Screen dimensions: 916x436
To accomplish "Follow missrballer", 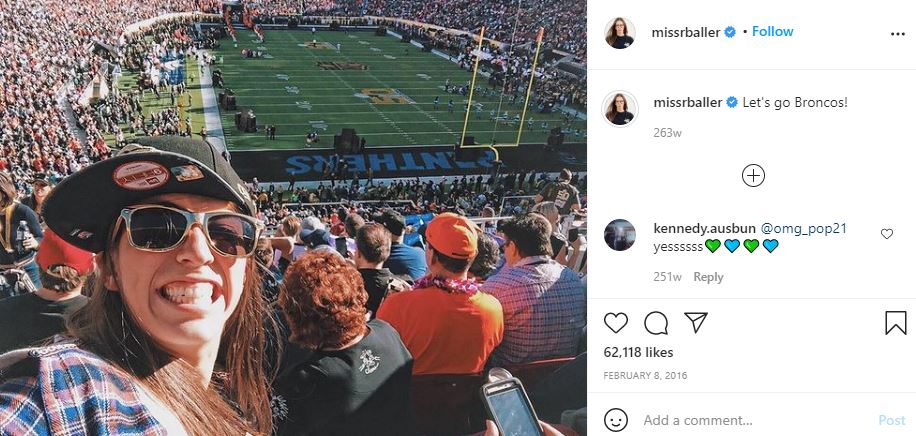I will coord(772,32).
